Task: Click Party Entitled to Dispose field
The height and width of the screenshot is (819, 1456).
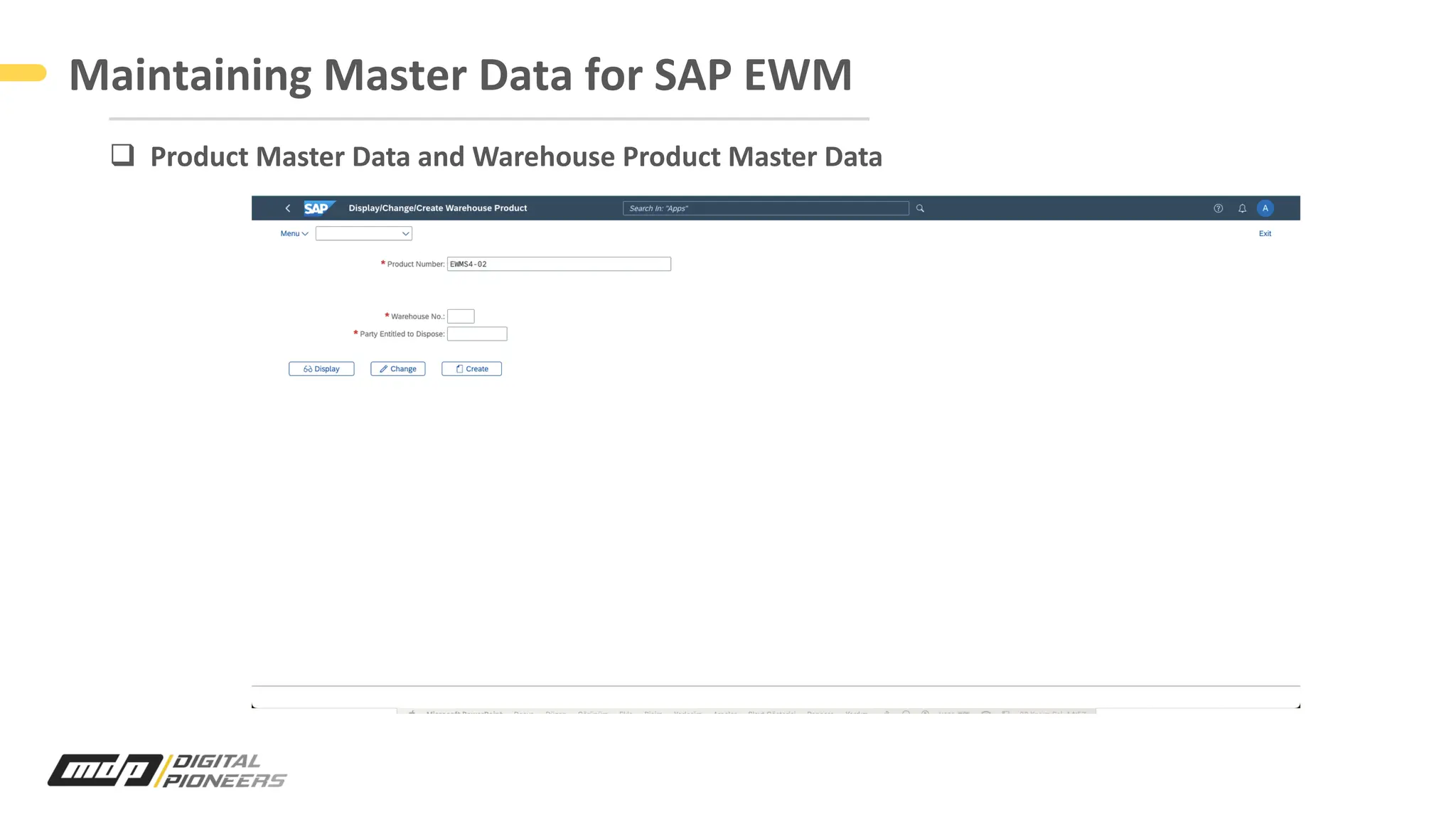Action: pos(477,333)
